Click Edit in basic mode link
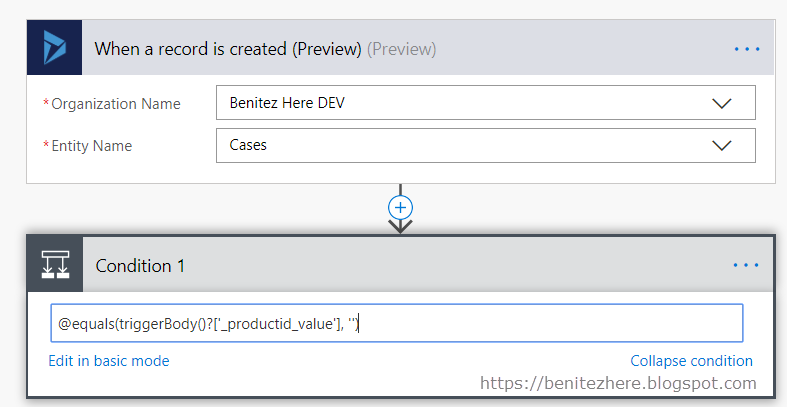787x407 pixels. 109,361
